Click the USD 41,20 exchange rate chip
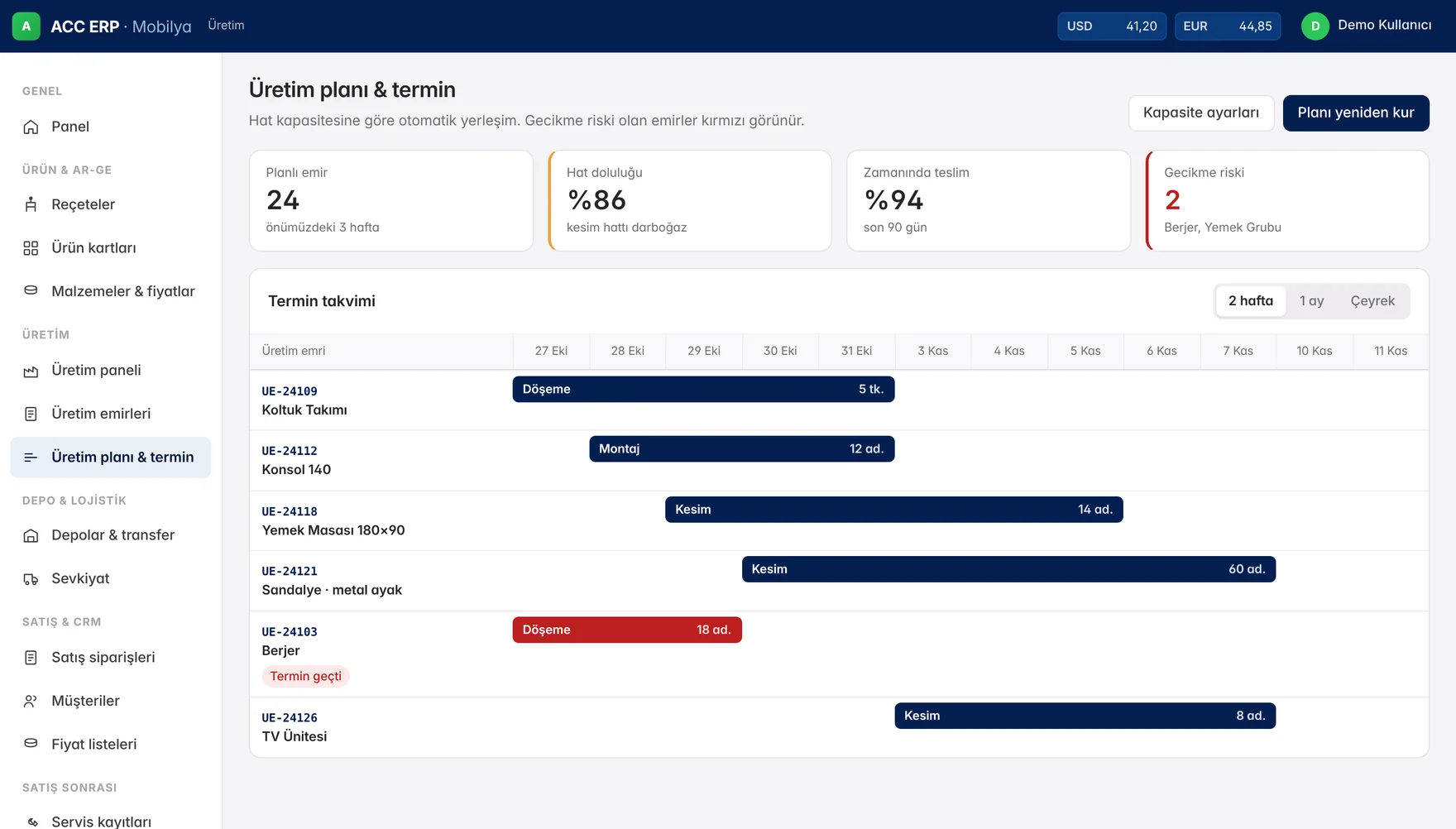 [x=1112, y=26]
